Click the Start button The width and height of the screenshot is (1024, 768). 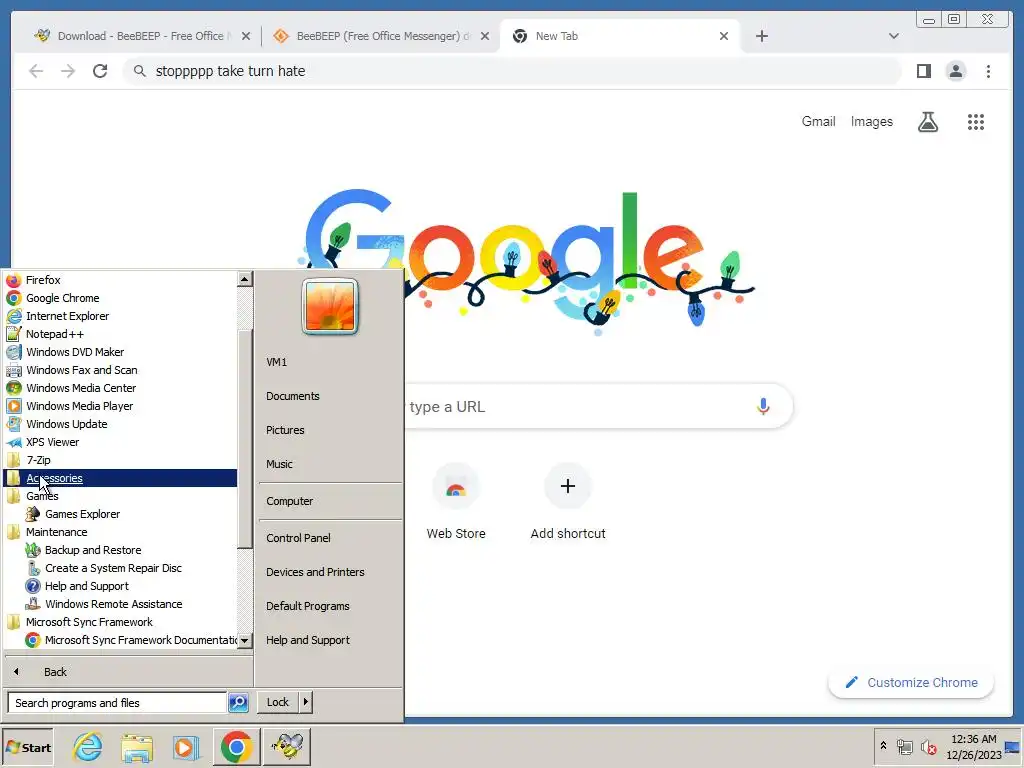click(27, 747)
